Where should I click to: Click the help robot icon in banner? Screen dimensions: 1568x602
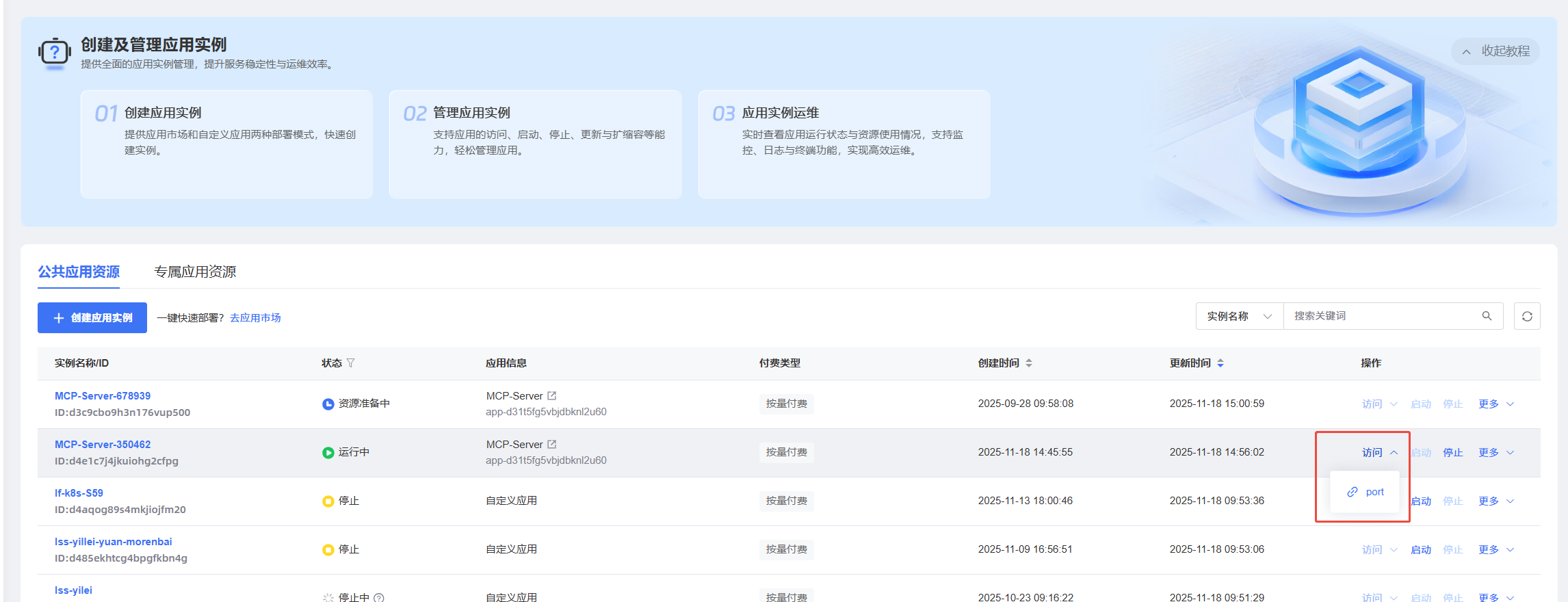pos(55,53)
